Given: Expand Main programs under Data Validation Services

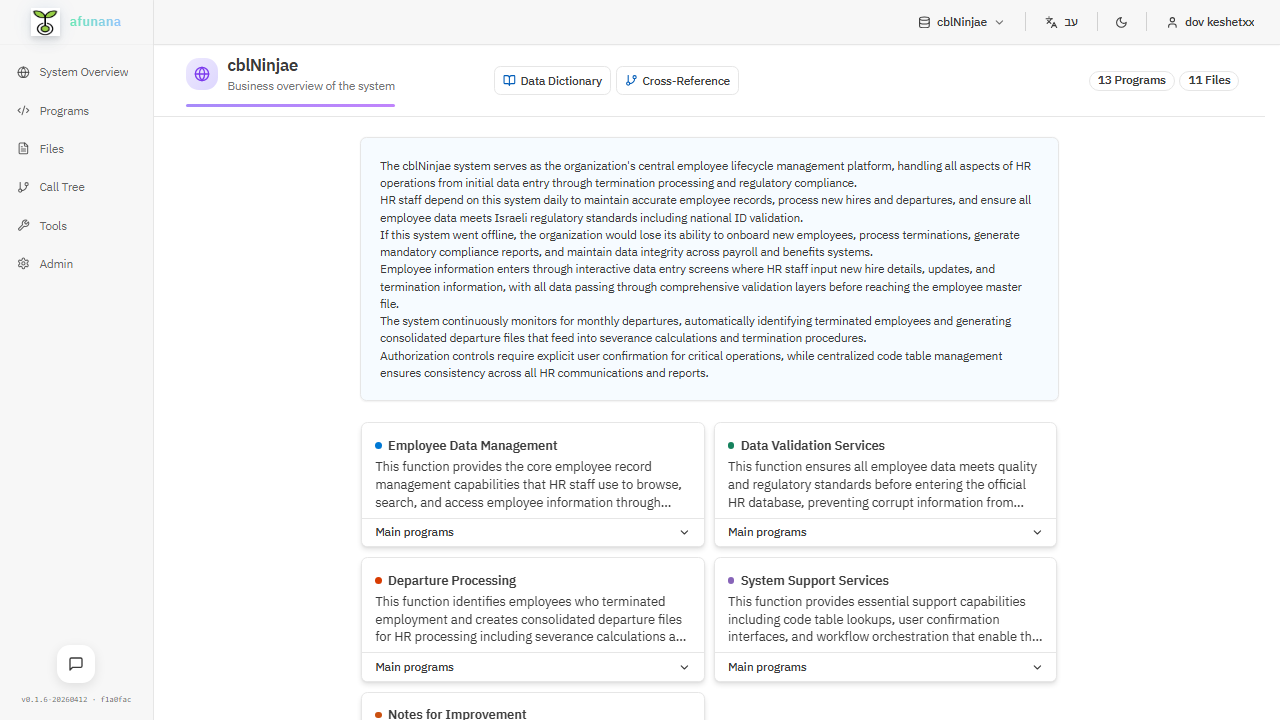Looking at the screenshot, I should (x=885, y=531).
